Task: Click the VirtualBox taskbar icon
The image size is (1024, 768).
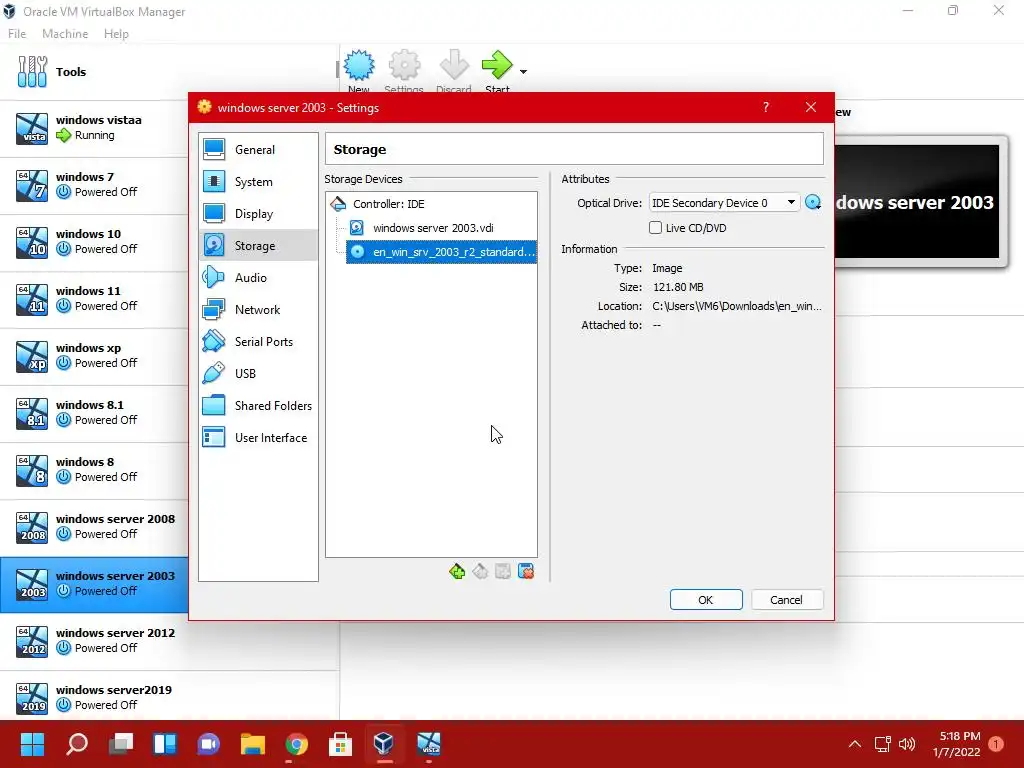Action: (384, 744)
